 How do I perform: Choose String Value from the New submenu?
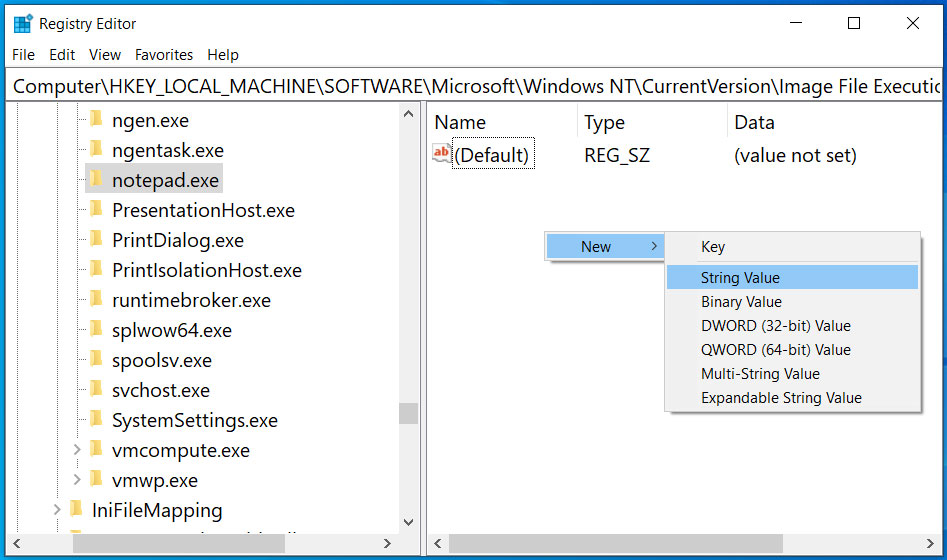click(x=792, y=277)
